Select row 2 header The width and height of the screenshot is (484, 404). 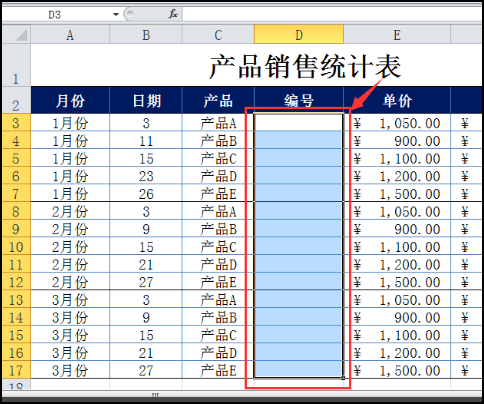pos(16,100)
